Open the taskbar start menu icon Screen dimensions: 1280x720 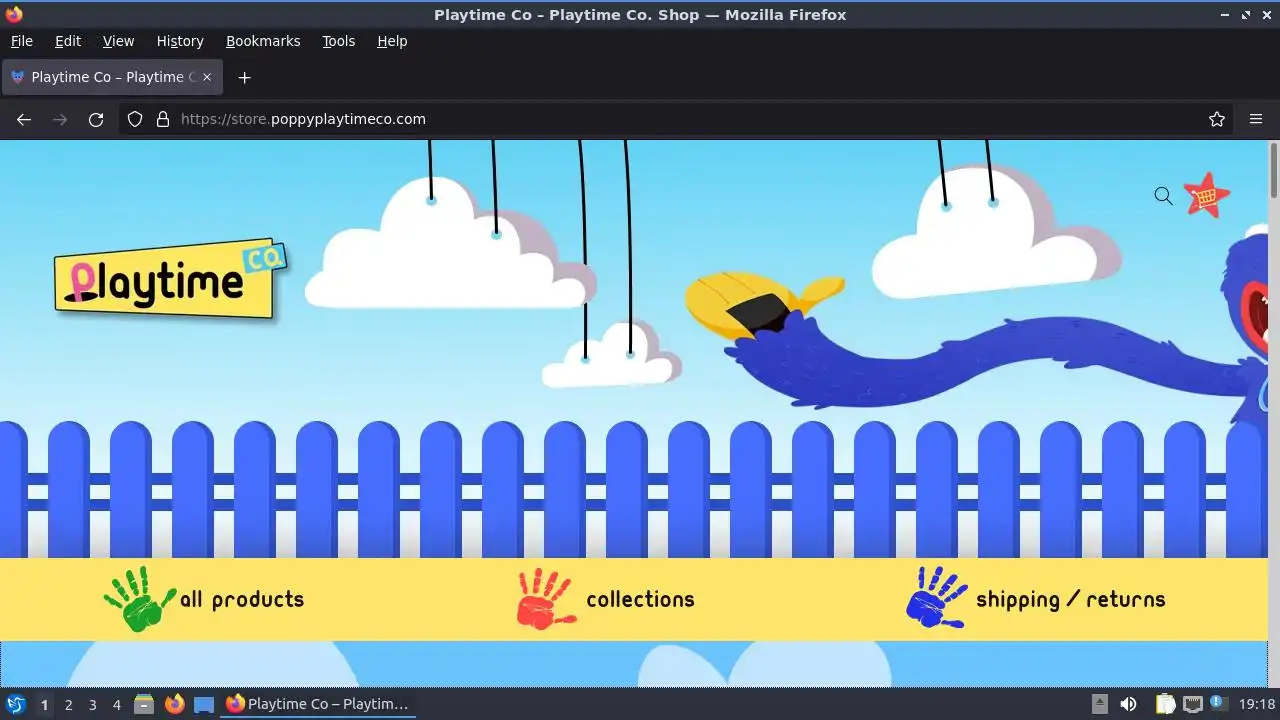click(16, 704)
